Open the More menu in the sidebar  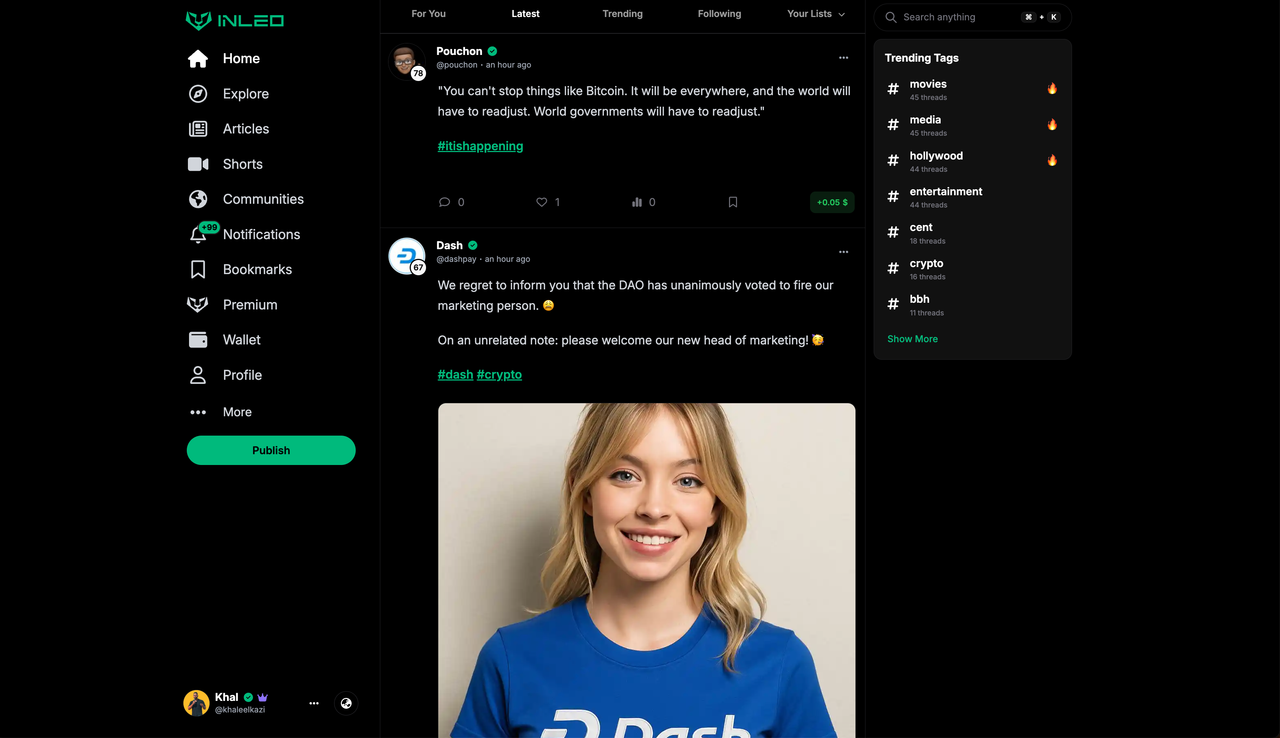click(x=220, y=412)
